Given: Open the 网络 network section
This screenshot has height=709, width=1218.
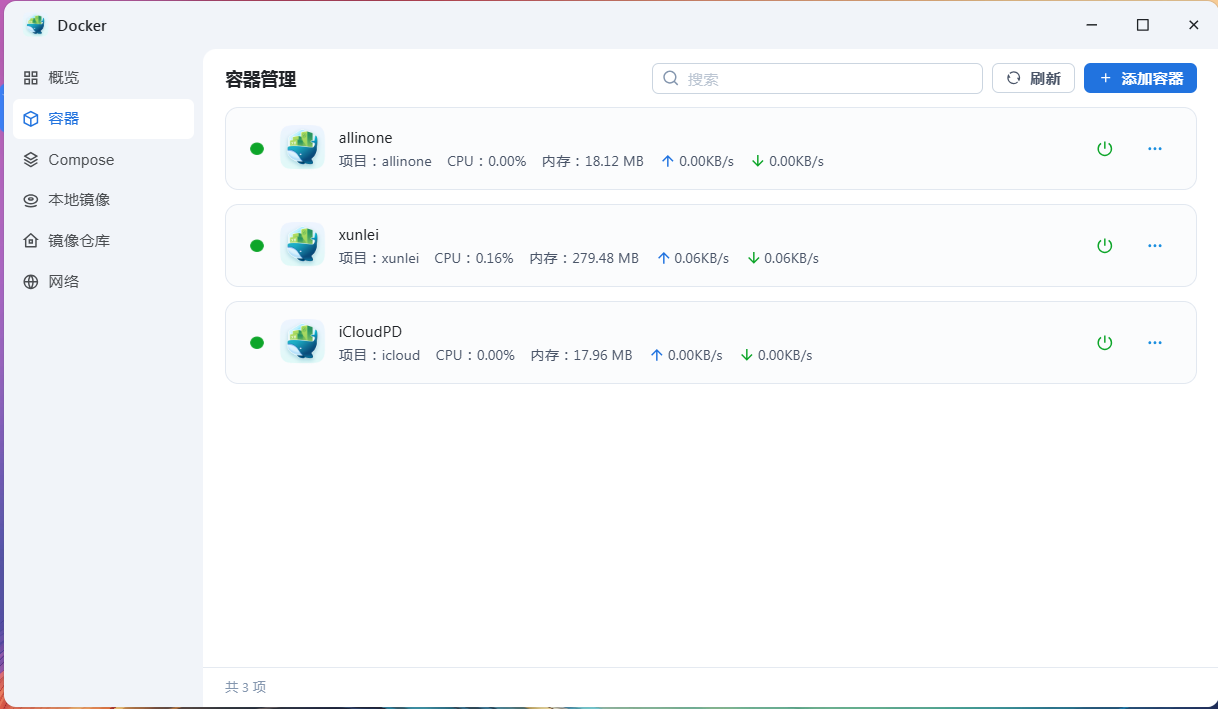Looking at the screenshot, I should click(103, 282).
